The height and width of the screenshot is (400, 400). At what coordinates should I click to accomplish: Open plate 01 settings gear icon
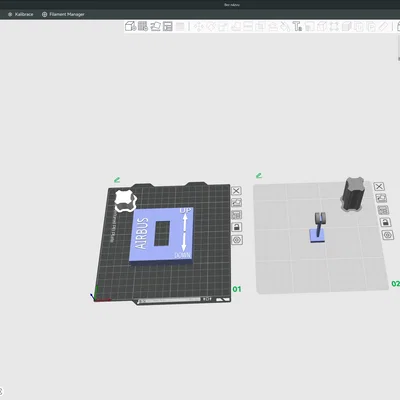point(237,240)
